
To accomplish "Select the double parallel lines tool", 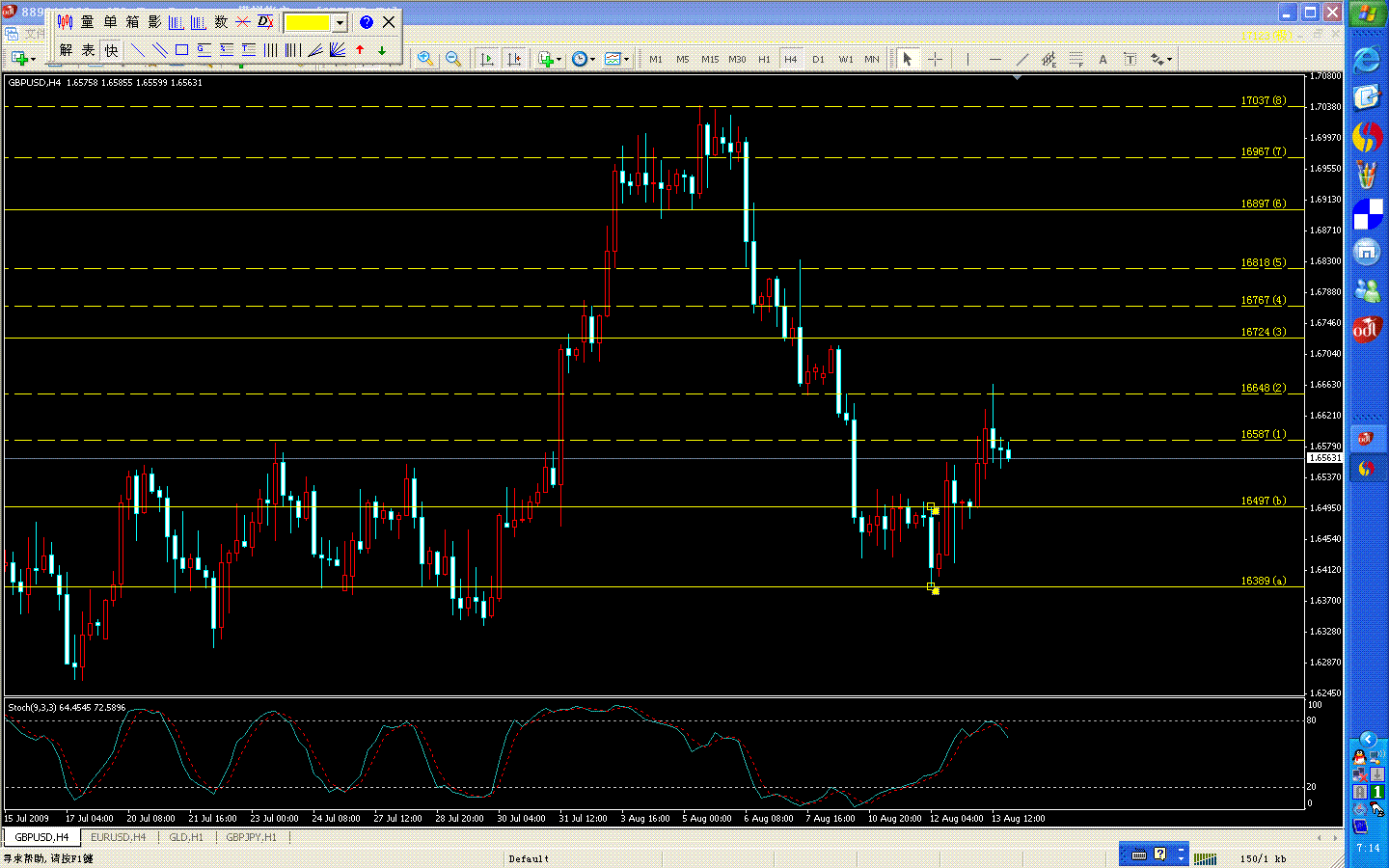I will coord(159,50).
